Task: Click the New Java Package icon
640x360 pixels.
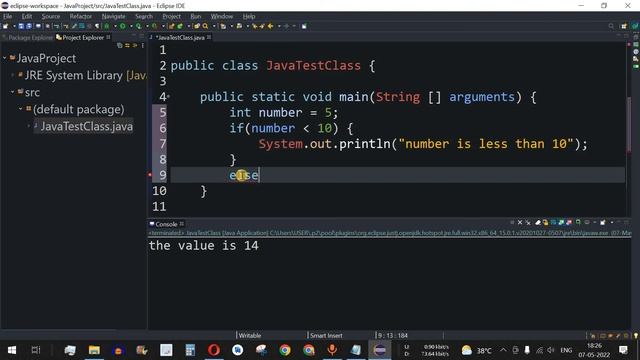Action: [x=171, y=26]
